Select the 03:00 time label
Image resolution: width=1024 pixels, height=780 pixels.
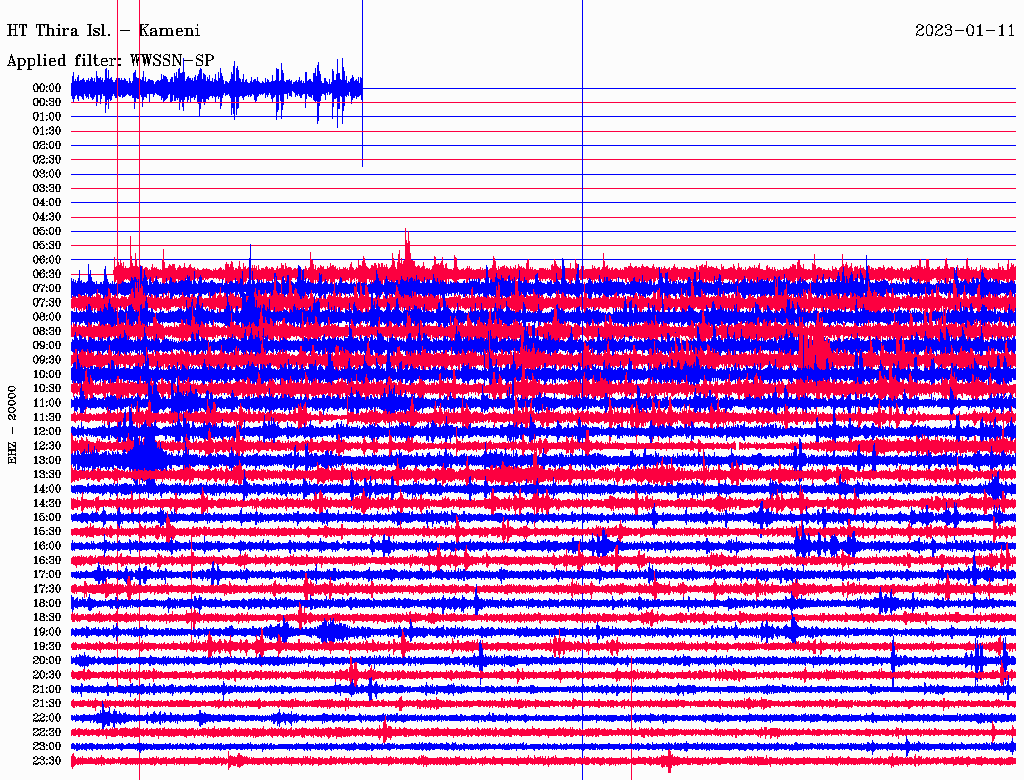coord(47,174)
